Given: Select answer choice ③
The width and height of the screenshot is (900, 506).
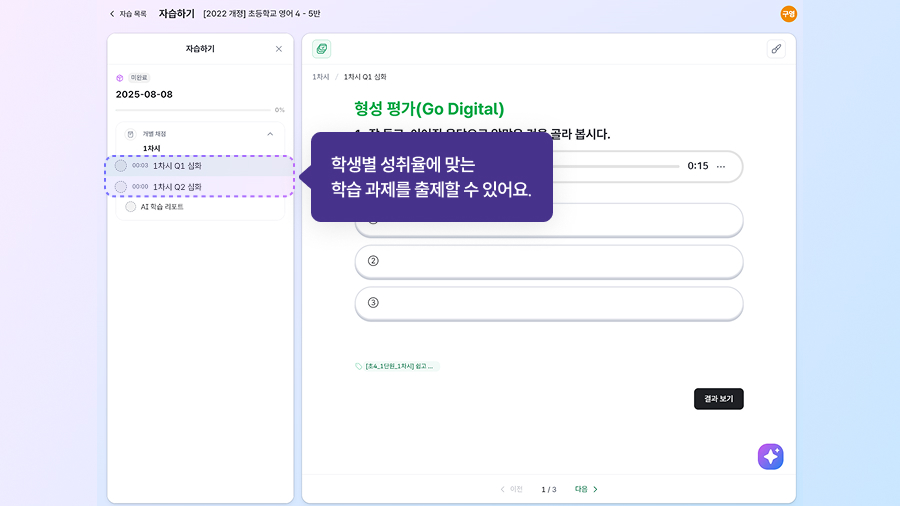Looking at the screenshot, I should pyautogui.click(x=549, y=303).
